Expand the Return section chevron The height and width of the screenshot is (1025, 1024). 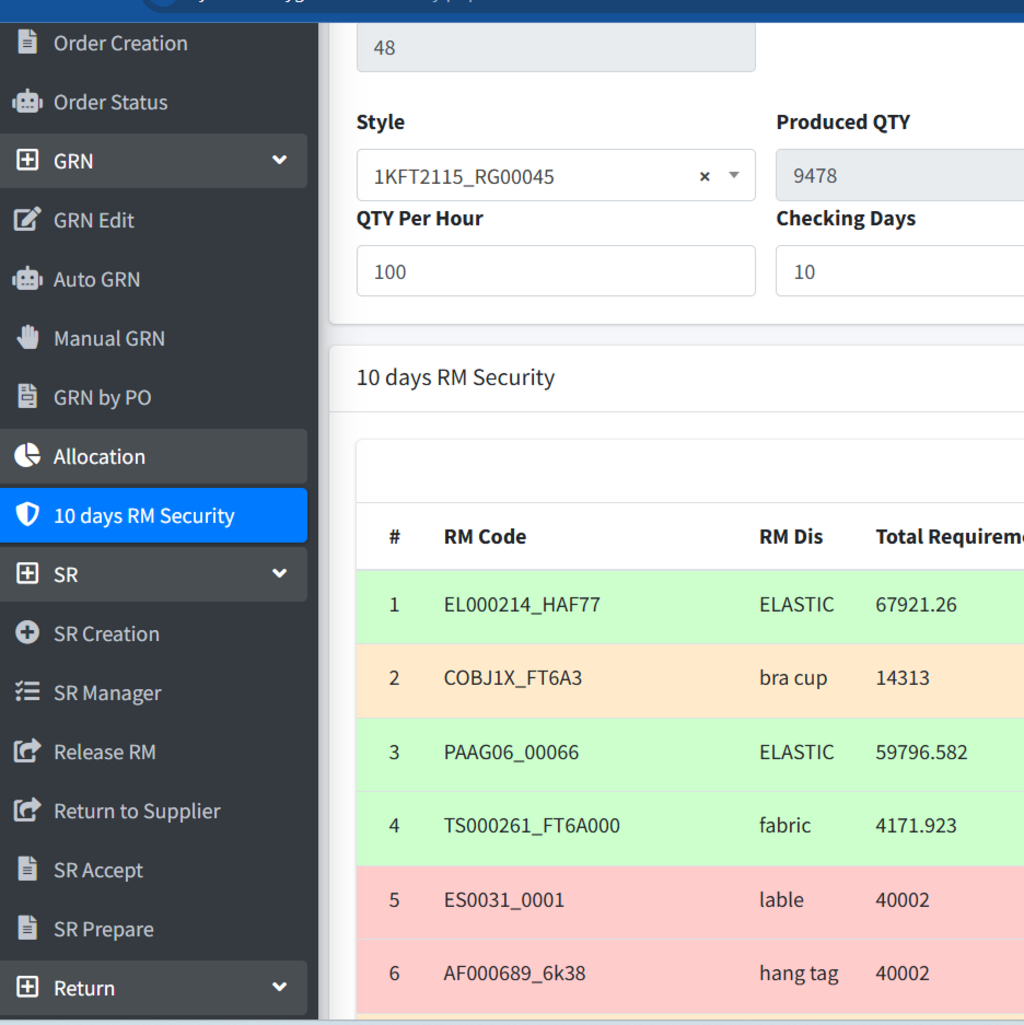[x=279, y=988]
